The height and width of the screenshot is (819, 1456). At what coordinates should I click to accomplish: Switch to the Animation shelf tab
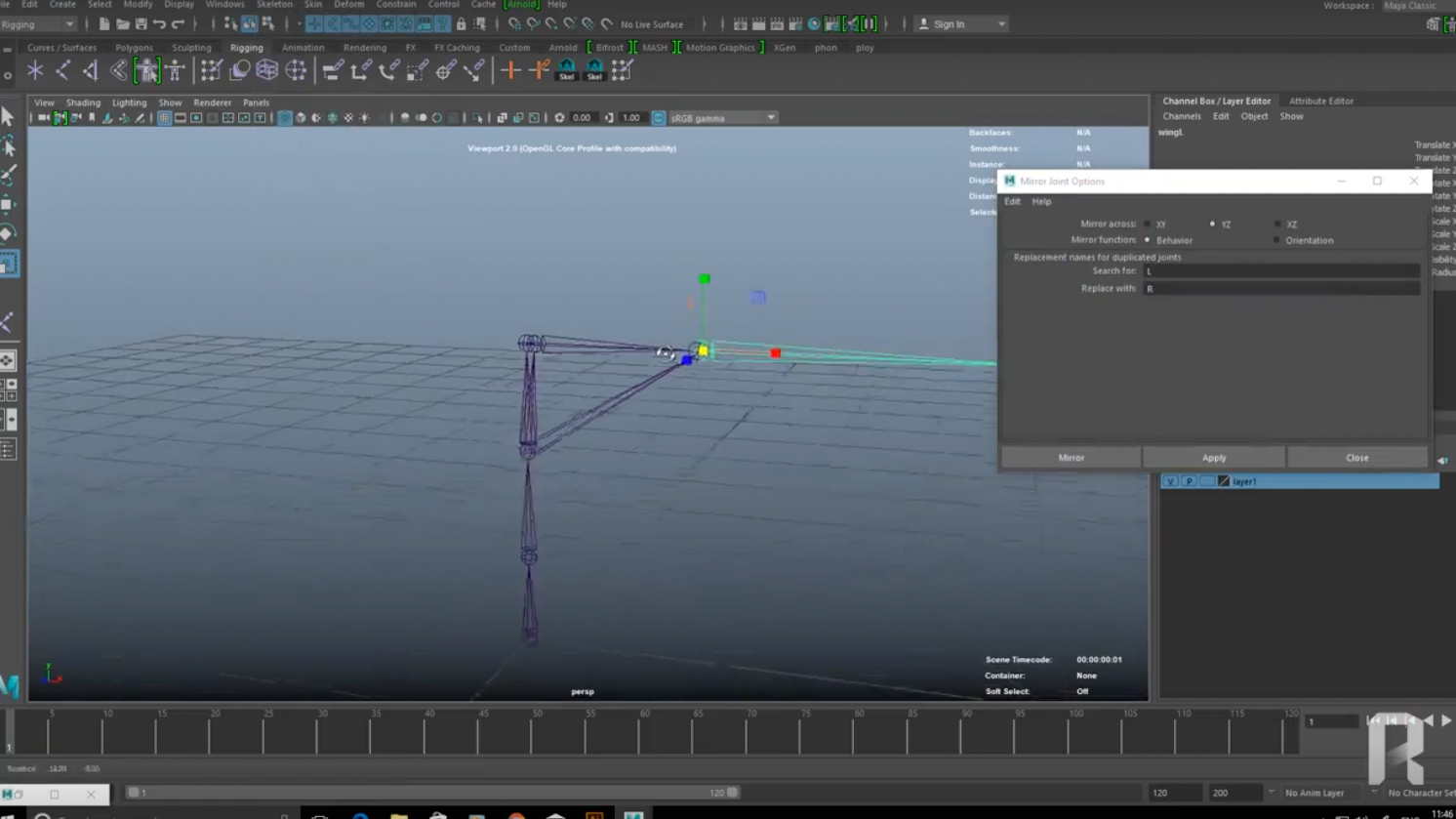[303, 48]
